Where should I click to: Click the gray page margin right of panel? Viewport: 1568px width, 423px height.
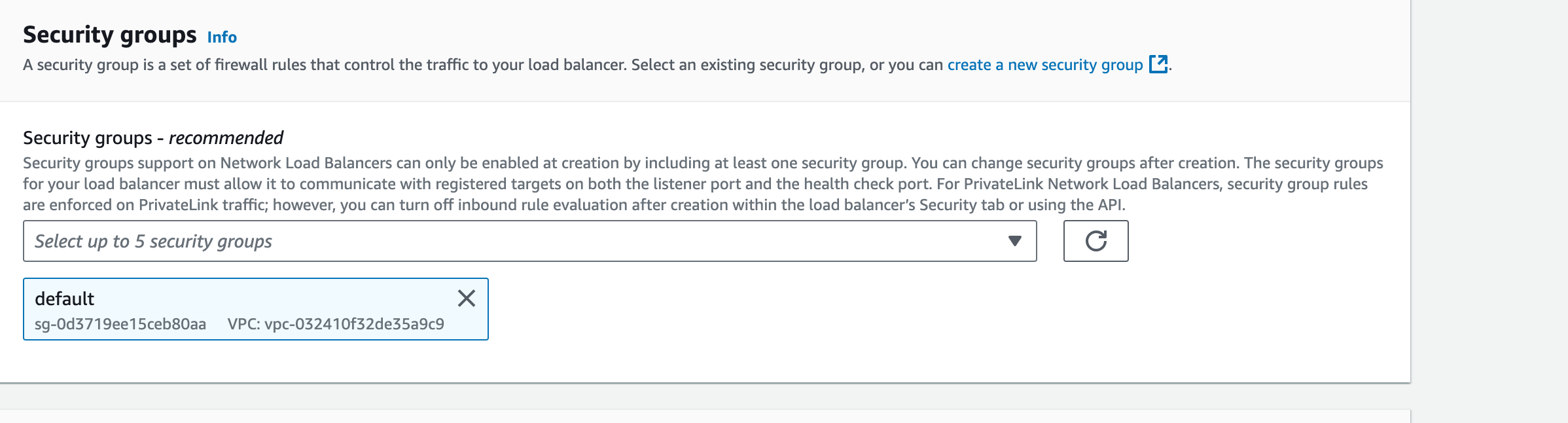pyautogui.click(x=1490, y=211)
